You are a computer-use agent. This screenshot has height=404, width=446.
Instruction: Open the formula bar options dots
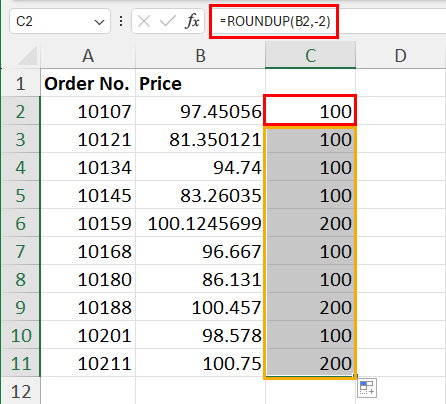pos(121,22)
